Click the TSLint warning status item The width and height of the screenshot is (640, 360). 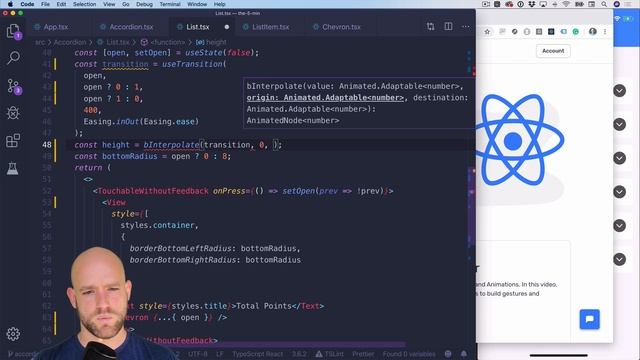(x=329, y=354)
